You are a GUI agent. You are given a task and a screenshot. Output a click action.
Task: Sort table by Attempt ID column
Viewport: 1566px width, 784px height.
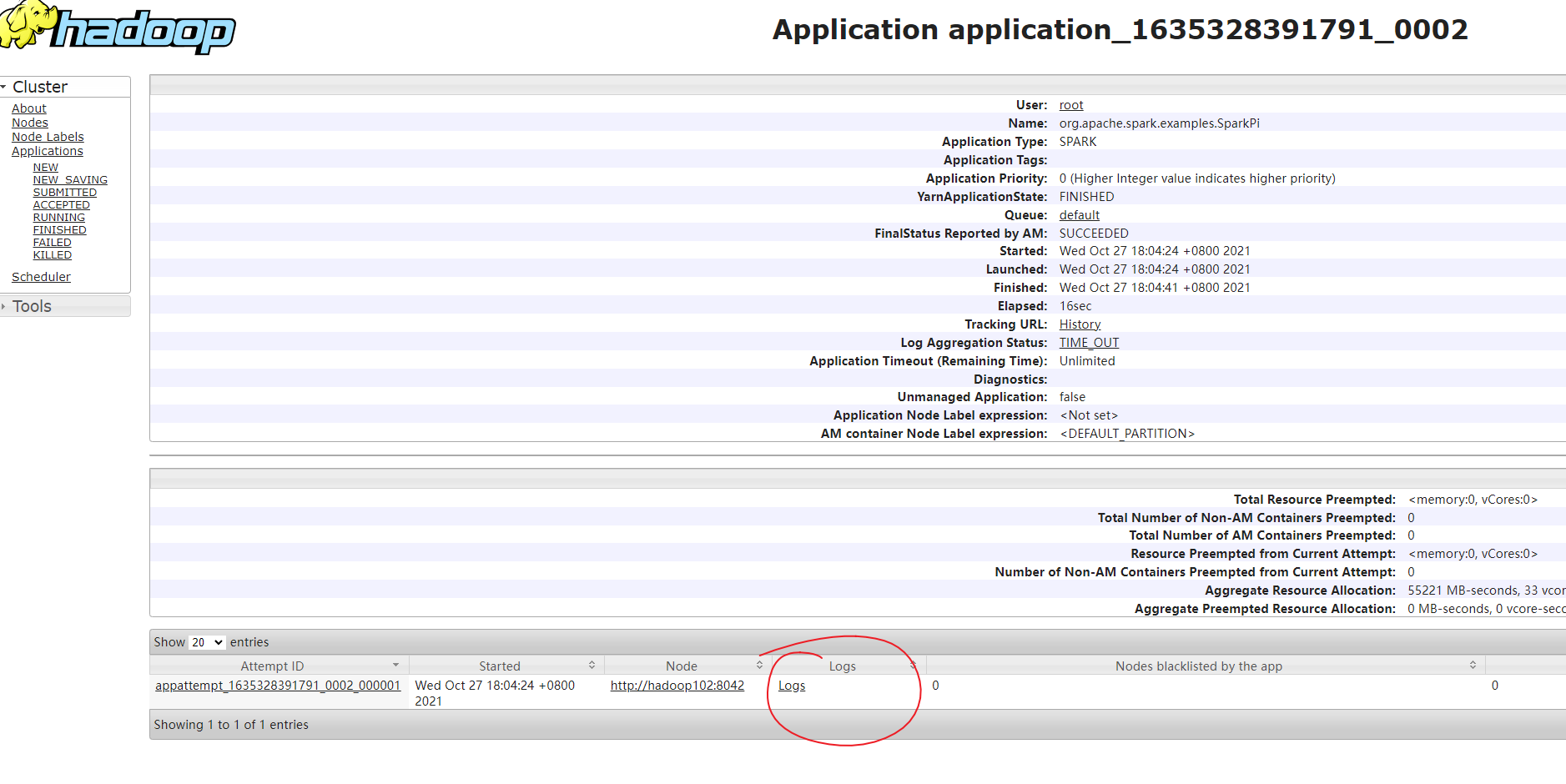pos(279,666)
